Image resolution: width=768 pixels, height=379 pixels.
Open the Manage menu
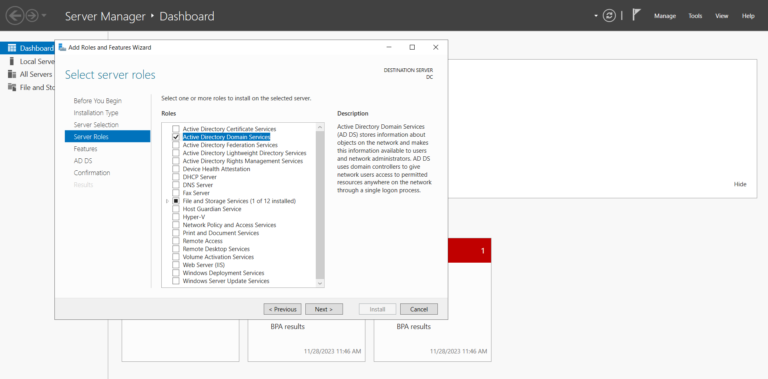tap(665, 16)
